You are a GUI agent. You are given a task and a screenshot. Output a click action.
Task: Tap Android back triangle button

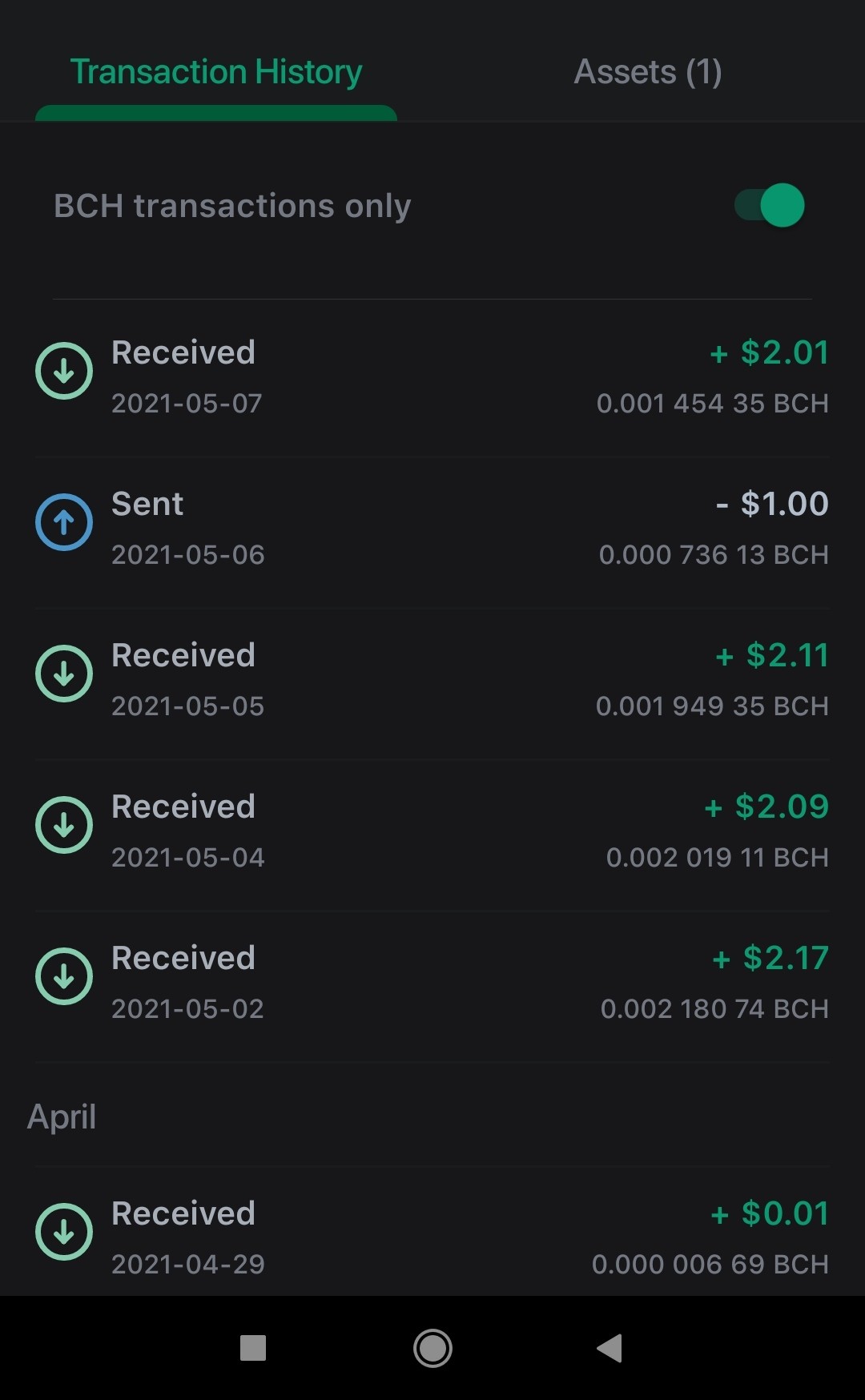pos(610,1348)
